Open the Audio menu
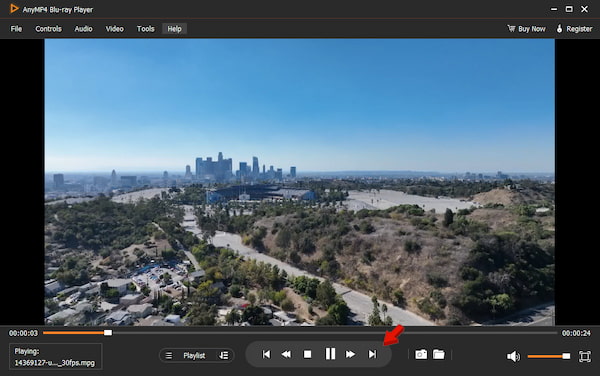 [x=83, y=29]
